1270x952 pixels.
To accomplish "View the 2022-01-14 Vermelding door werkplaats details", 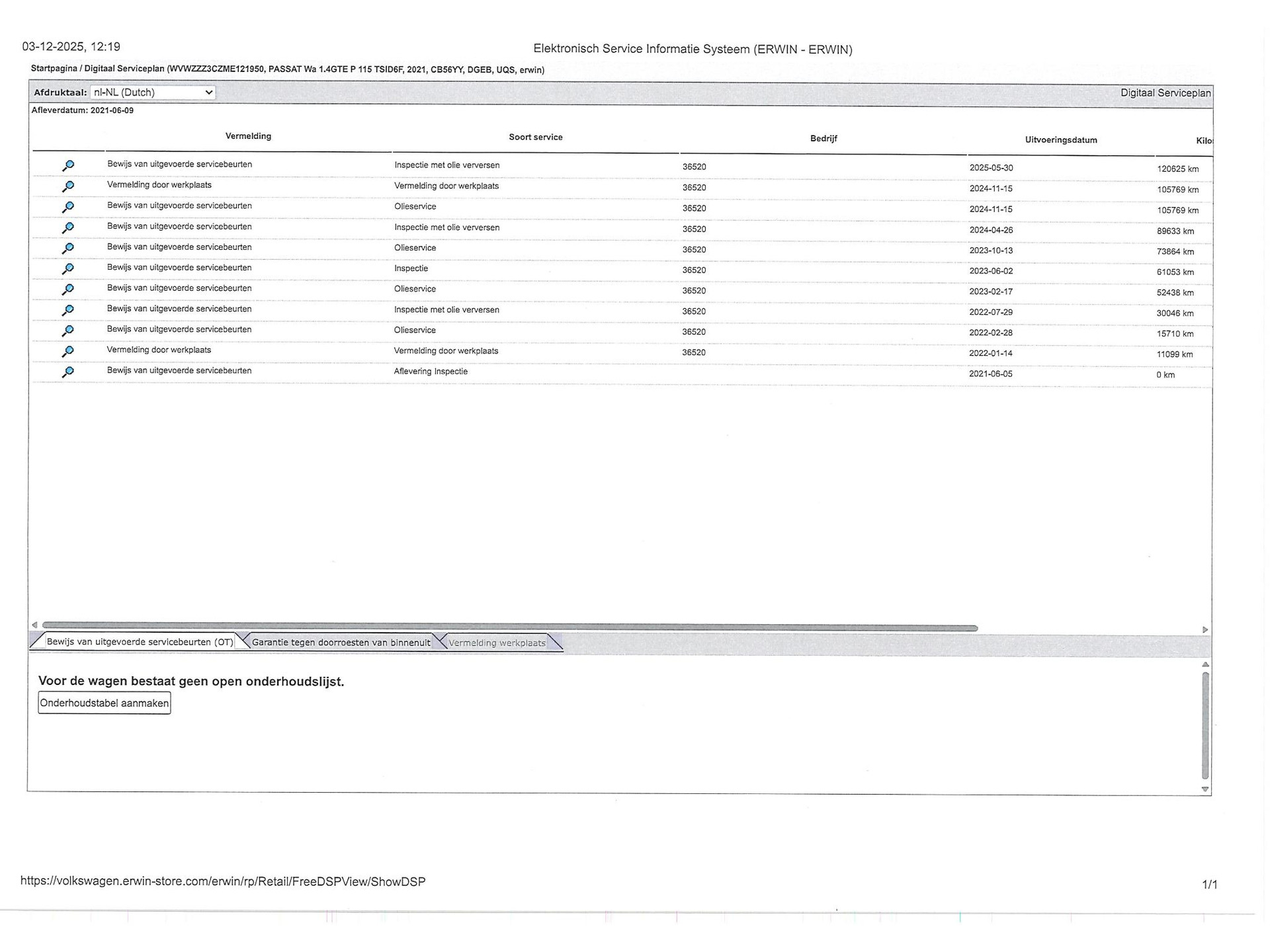I will tap(67, 351).
